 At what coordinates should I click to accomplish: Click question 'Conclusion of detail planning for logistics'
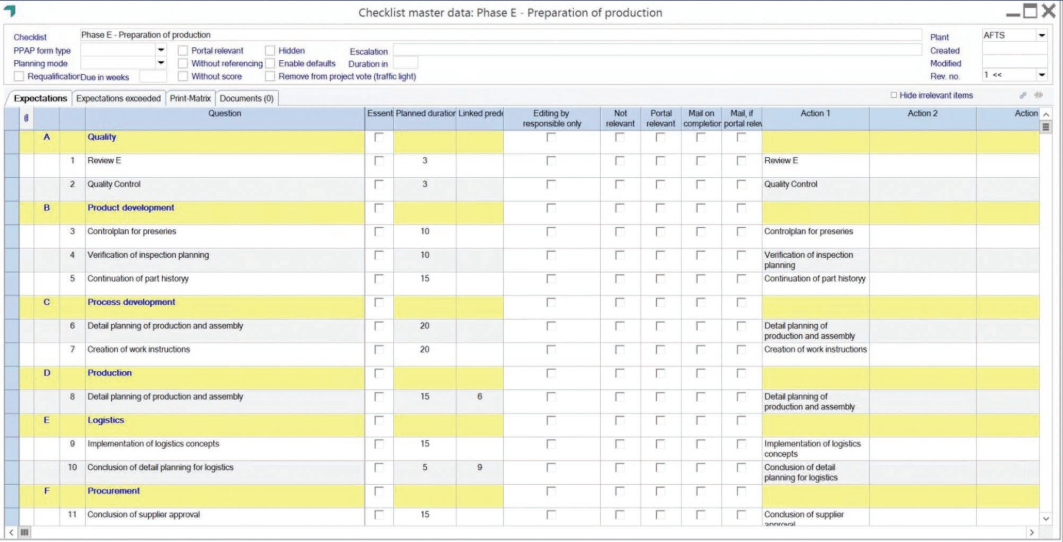[x=160, y=468]
